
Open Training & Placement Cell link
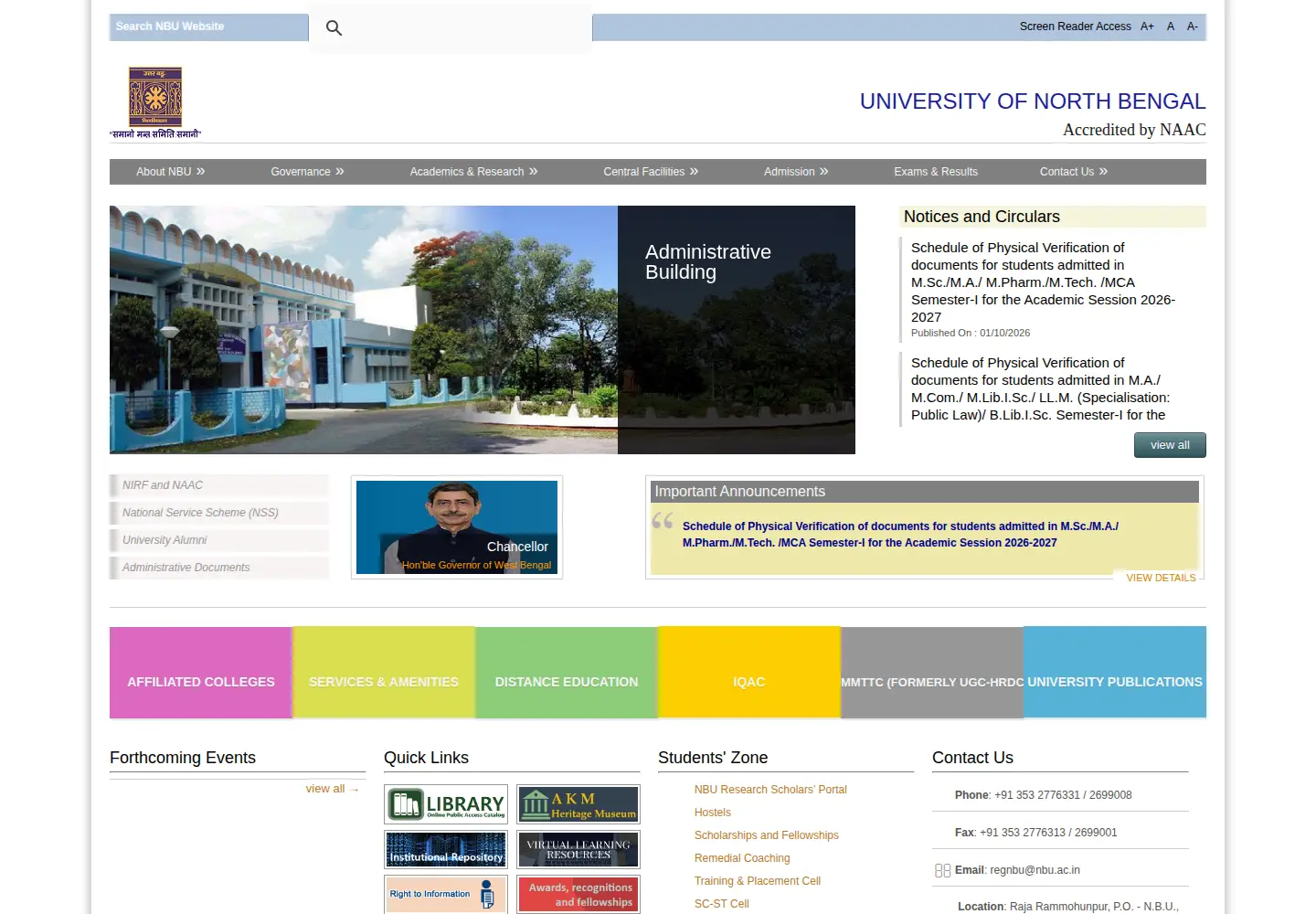(x=758, y=881)
